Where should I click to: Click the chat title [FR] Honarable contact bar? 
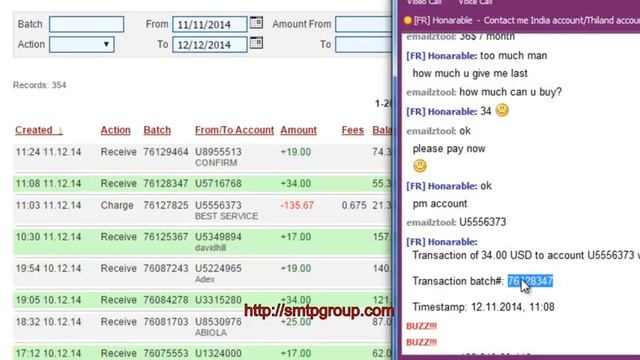[522, 20]
